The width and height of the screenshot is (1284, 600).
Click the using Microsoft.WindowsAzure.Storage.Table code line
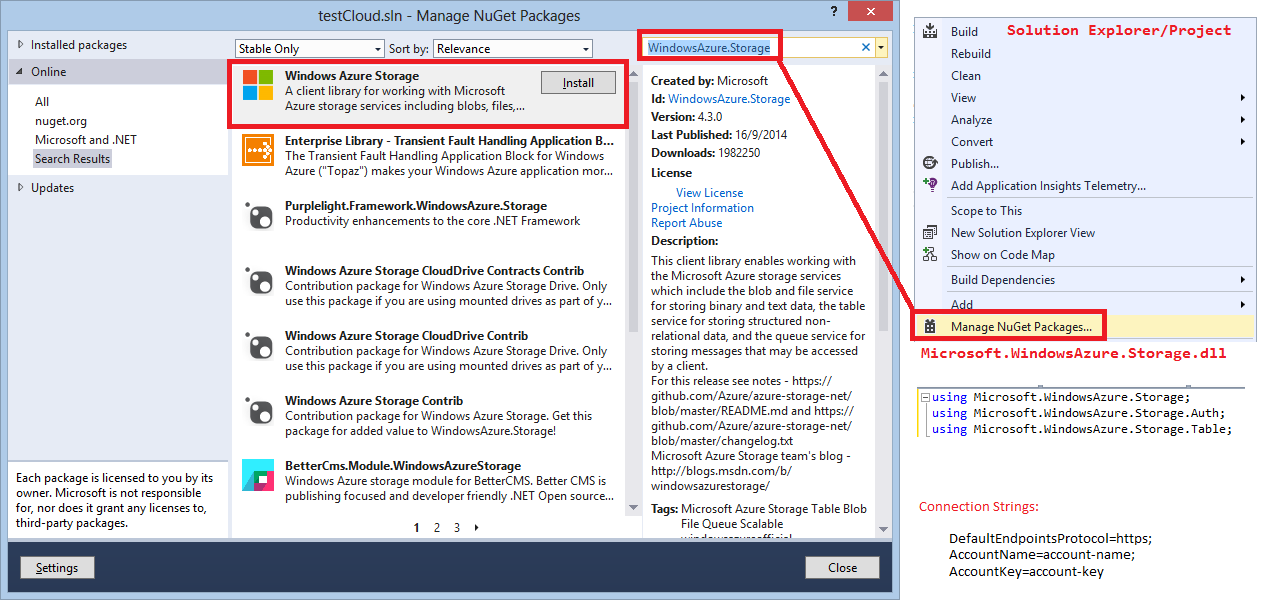pyautogui.click(x=1082, y=429)
